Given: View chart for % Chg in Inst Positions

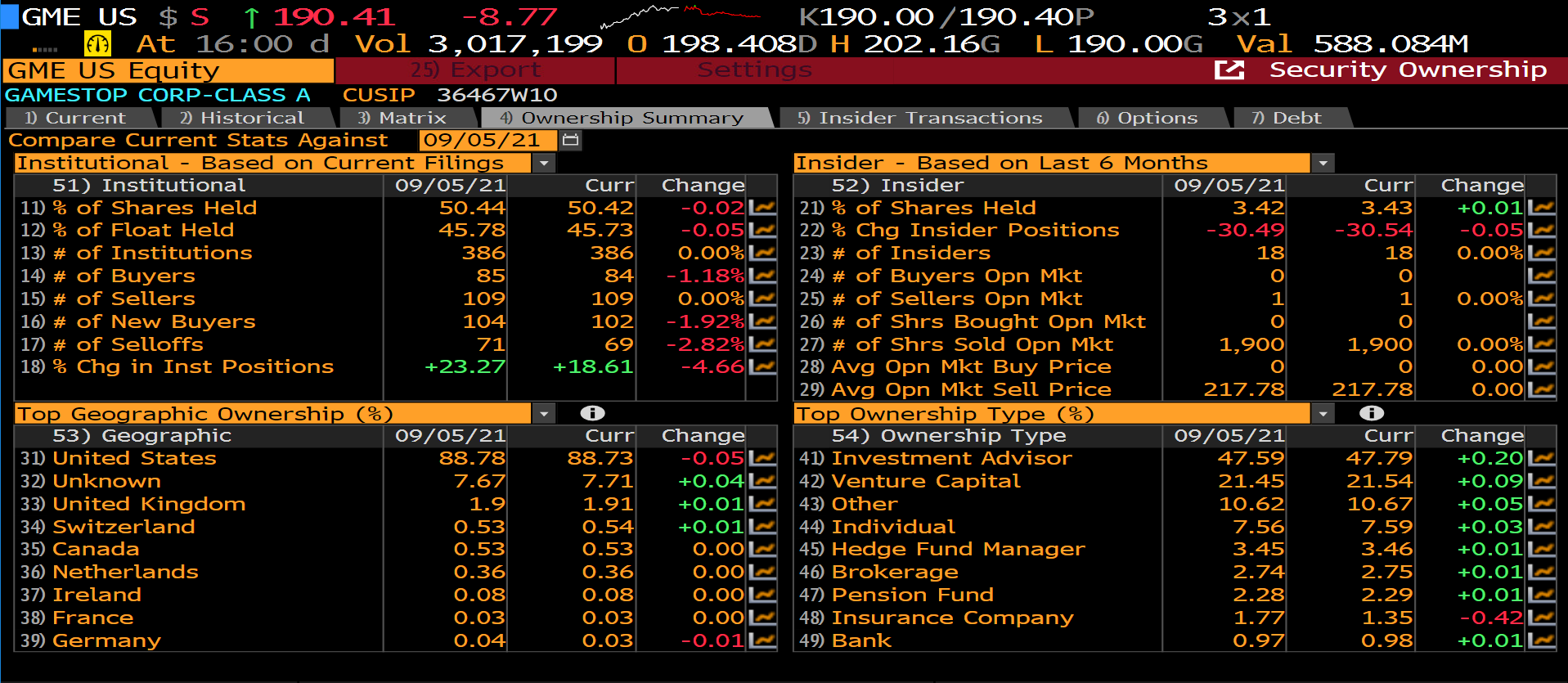Looking at the screenshot, I should 762,366.
